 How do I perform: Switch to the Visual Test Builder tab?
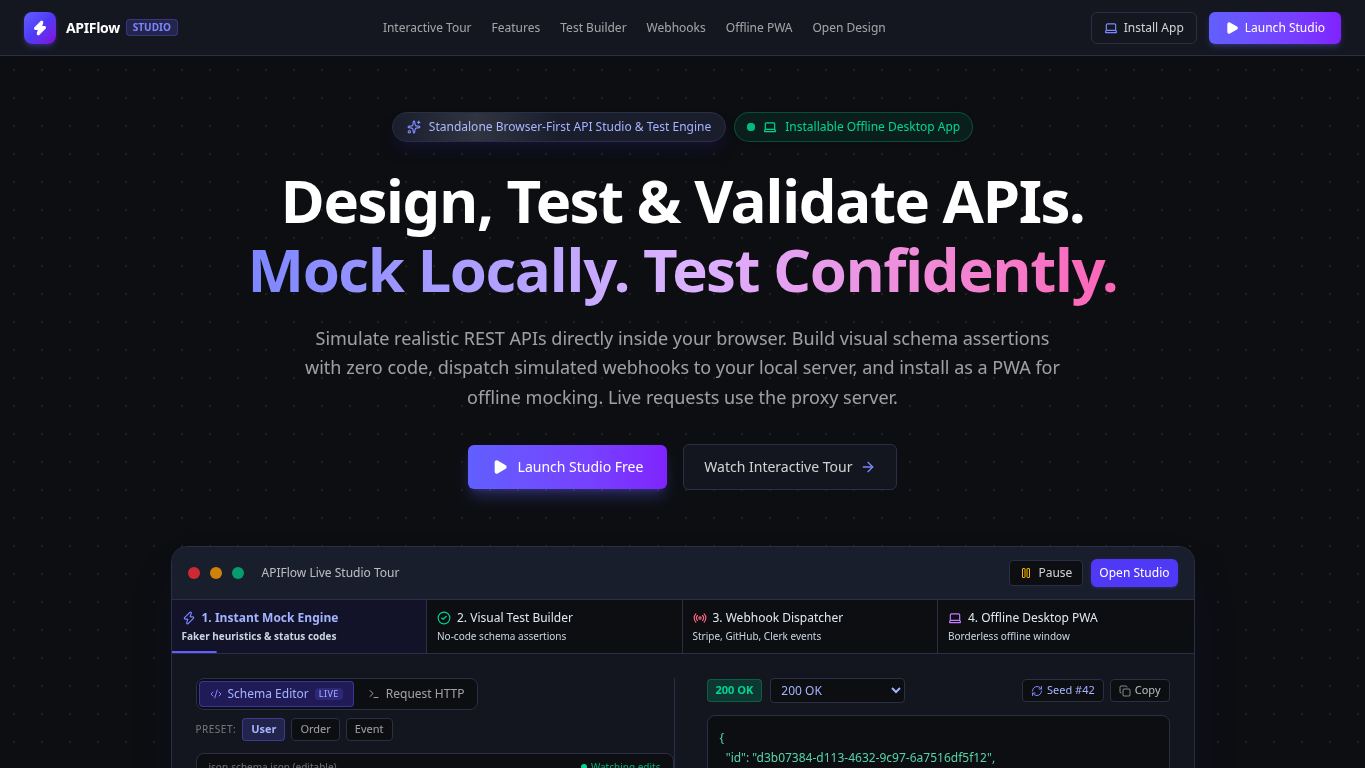click(x=554, y=626)
